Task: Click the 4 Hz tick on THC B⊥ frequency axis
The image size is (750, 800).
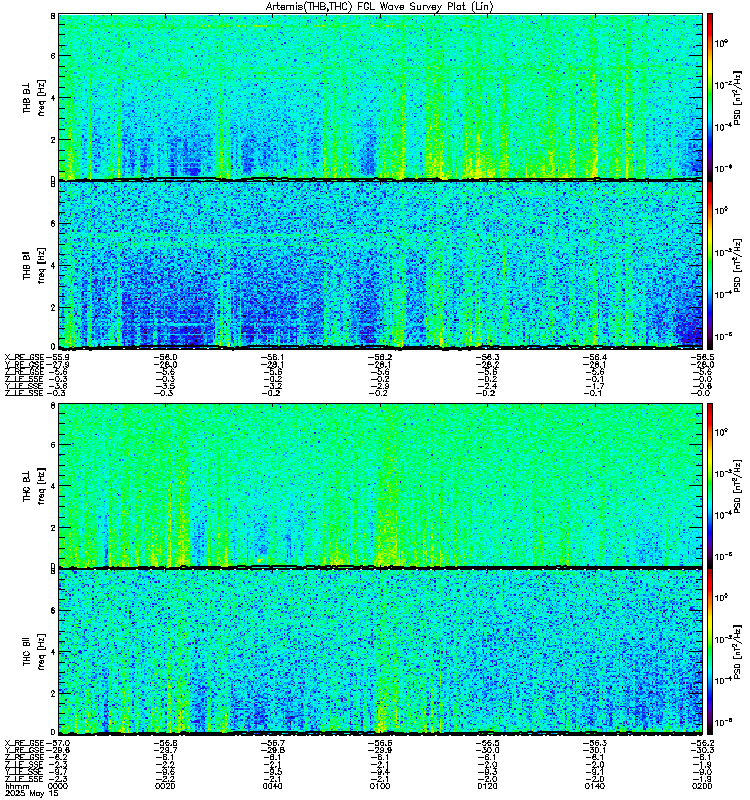Action: 53,486
